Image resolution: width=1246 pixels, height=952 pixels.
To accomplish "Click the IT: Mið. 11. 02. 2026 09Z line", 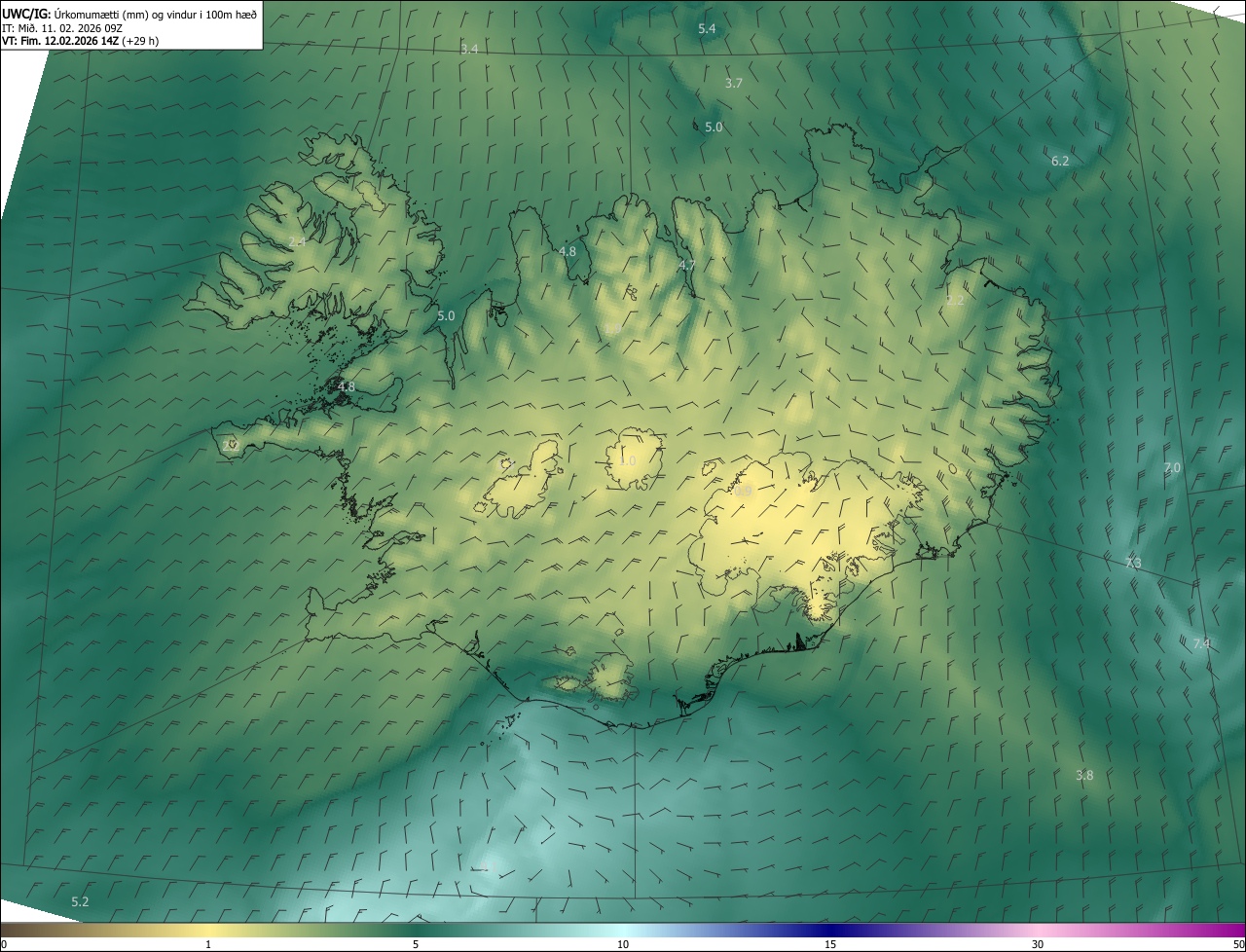I will pos(62,28).
